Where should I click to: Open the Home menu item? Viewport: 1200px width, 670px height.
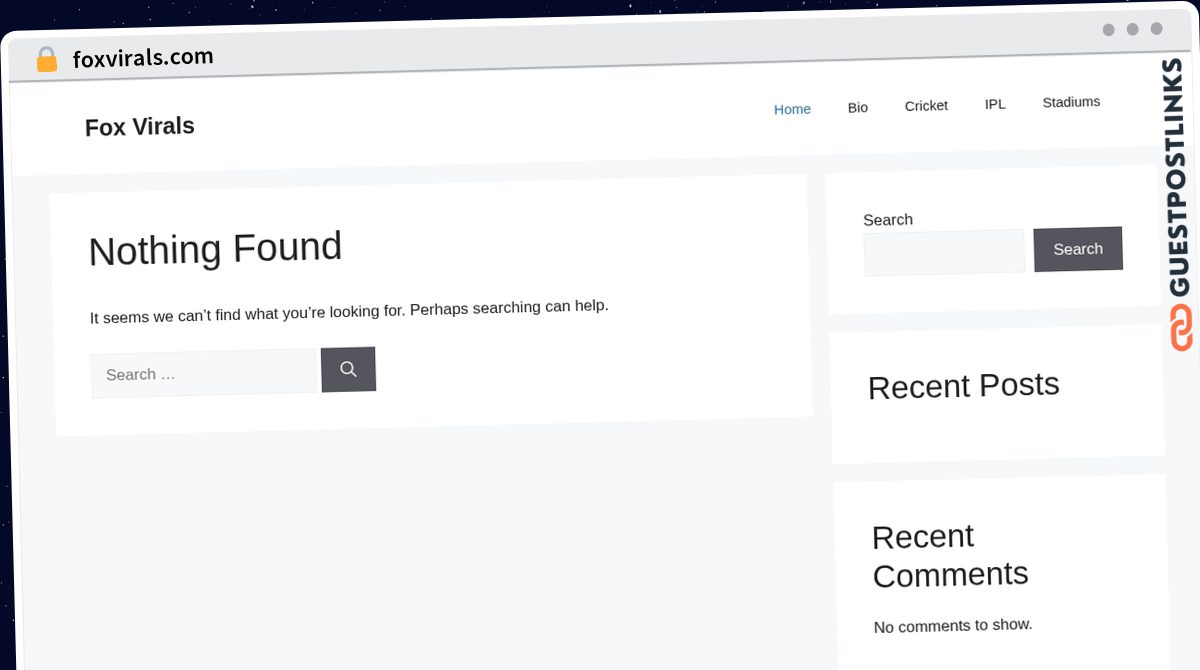(792, 109)
